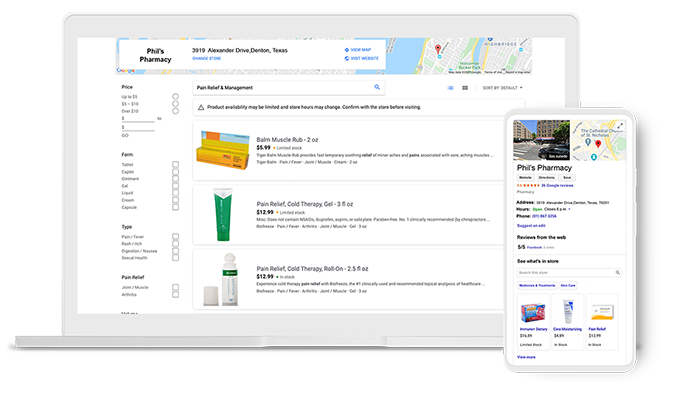The width and height of the screenshot is (700, 407).
Task: Click the minimum price input field
Action: coord(138,119)
